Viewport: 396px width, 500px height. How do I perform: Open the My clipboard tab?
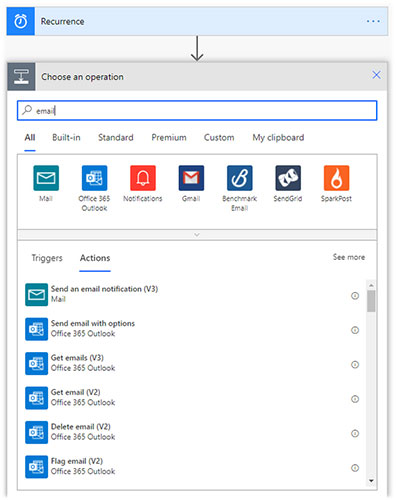(278, 137)
